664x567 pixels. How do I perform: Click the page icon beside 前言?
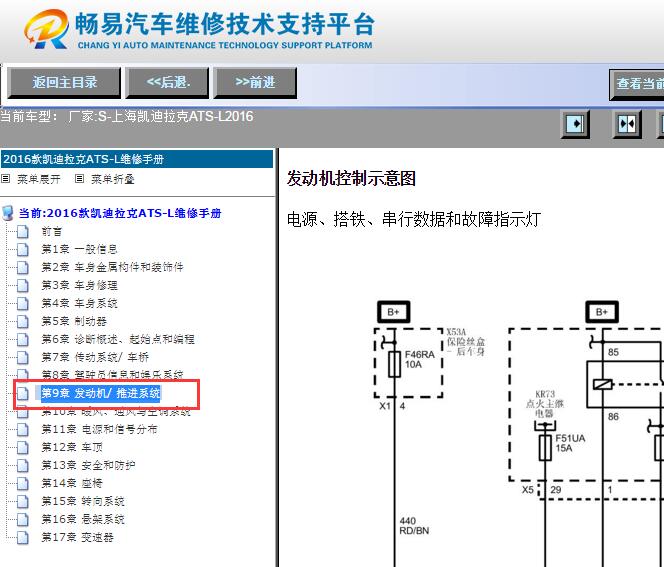click(x=23, y=232)
